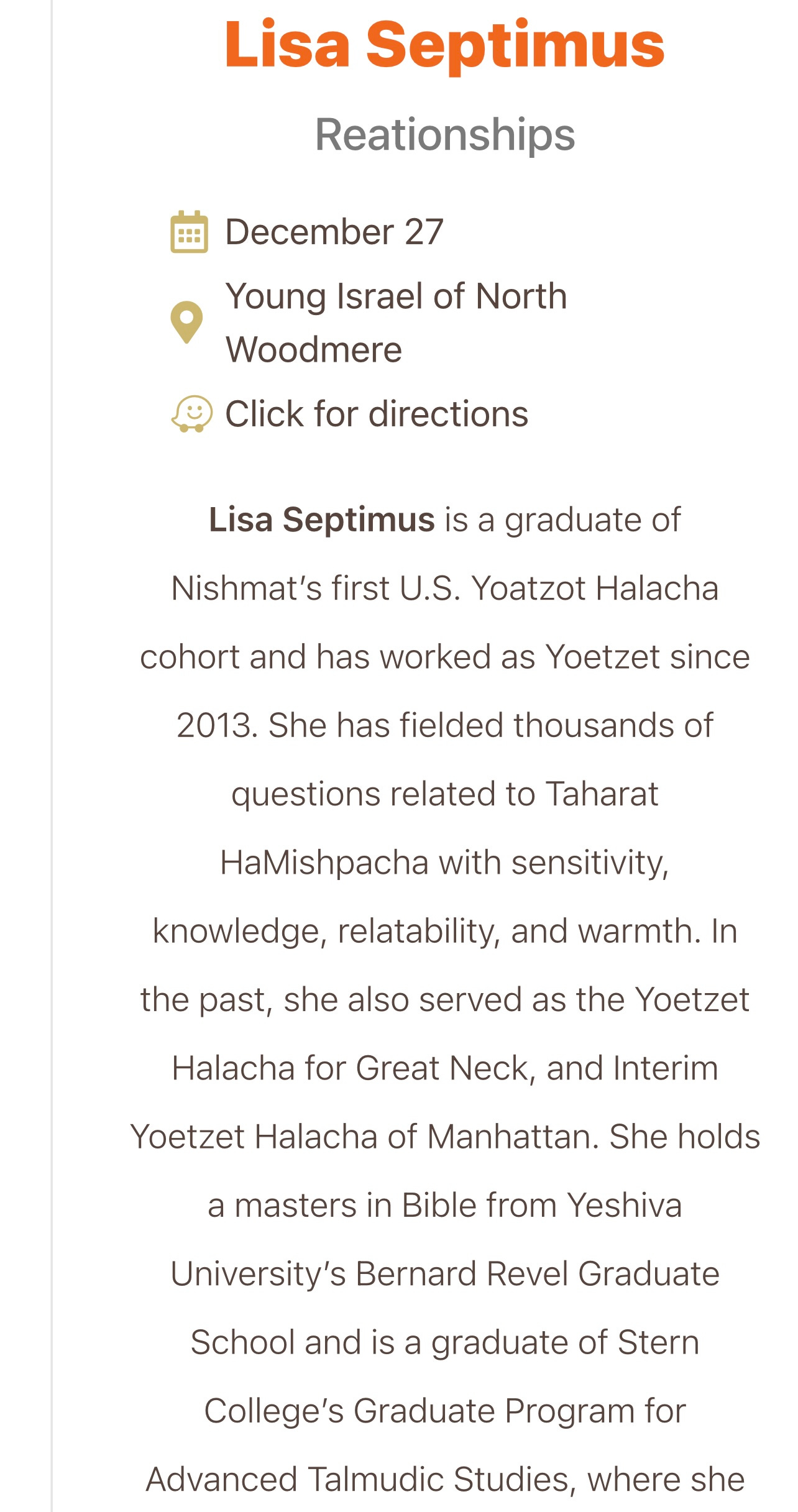Click the Lisa Septimus page heading

click(x=443, y=44)
